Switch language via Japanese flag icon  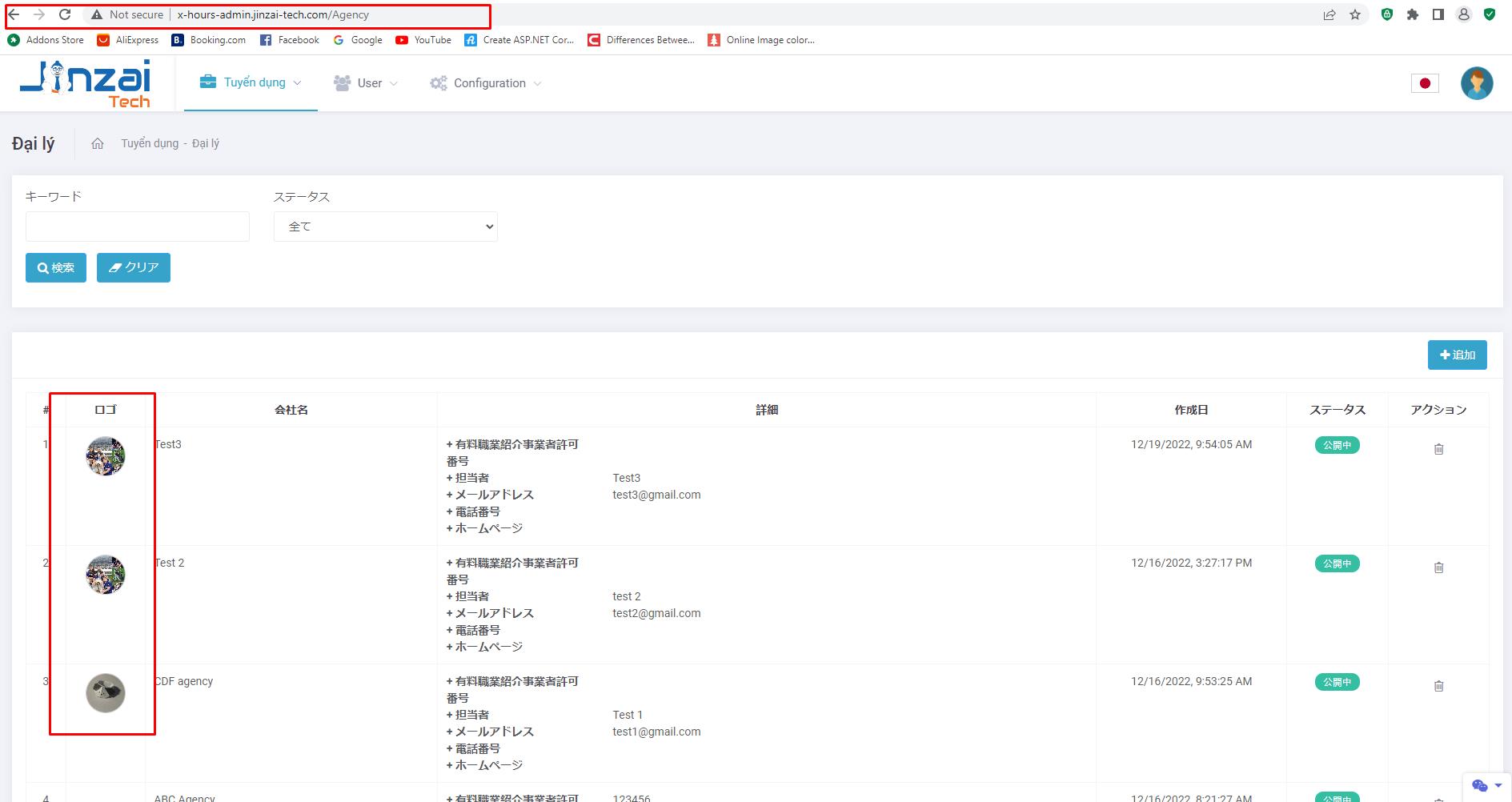(x=1424, y=83)
